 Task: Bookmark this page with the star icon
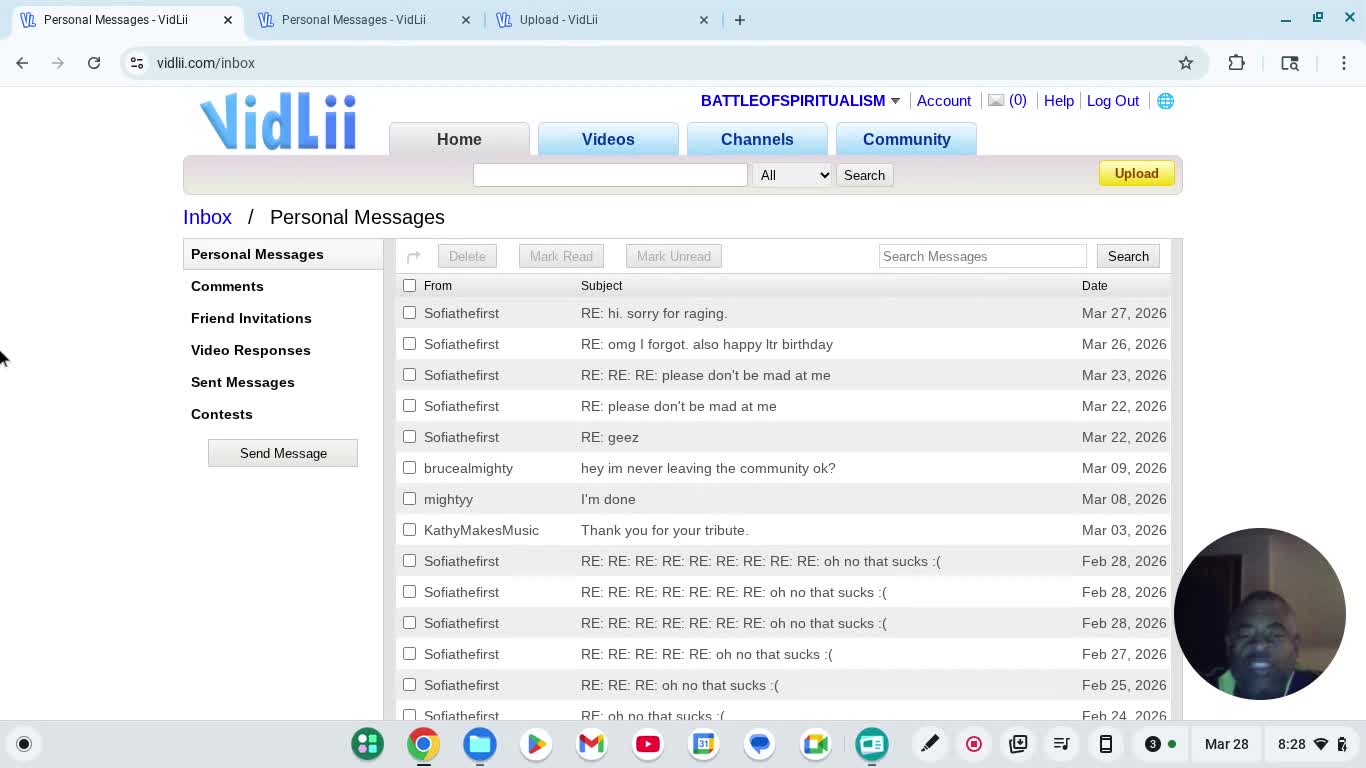[1186, 63]
